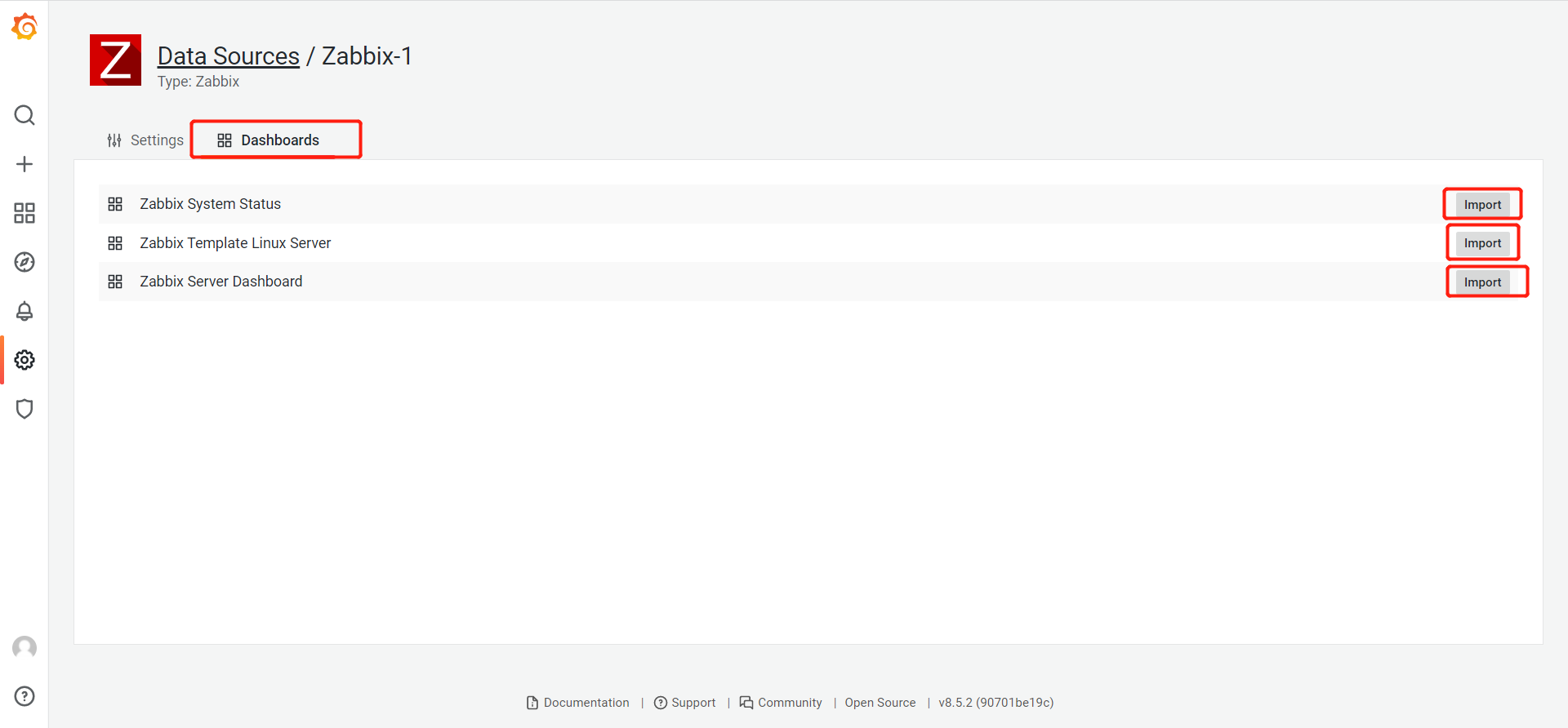Open the Help question mark icon
The height and width of the screenshot is (728, 1568).
(x=24, y=696)
